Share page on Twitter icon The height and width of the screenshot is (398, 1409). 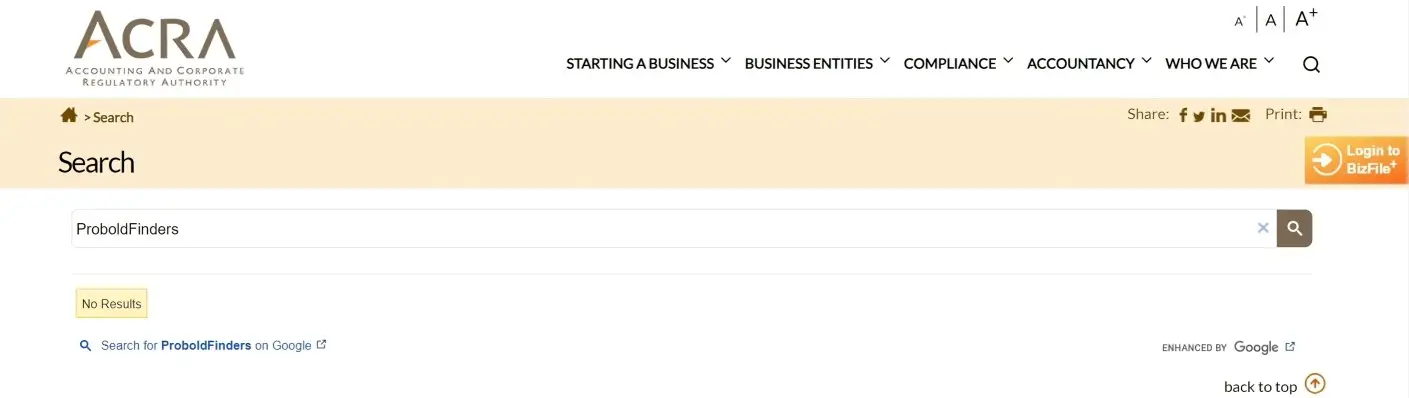click(x=1199, y=116)
